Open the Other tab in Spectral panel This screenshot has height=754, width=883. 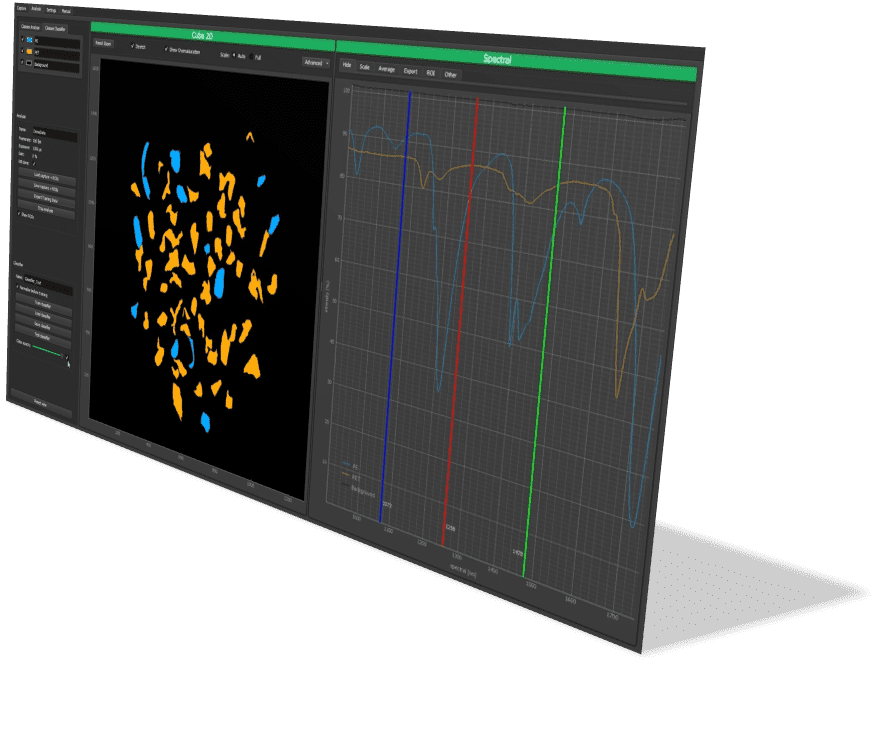(451, 74)
